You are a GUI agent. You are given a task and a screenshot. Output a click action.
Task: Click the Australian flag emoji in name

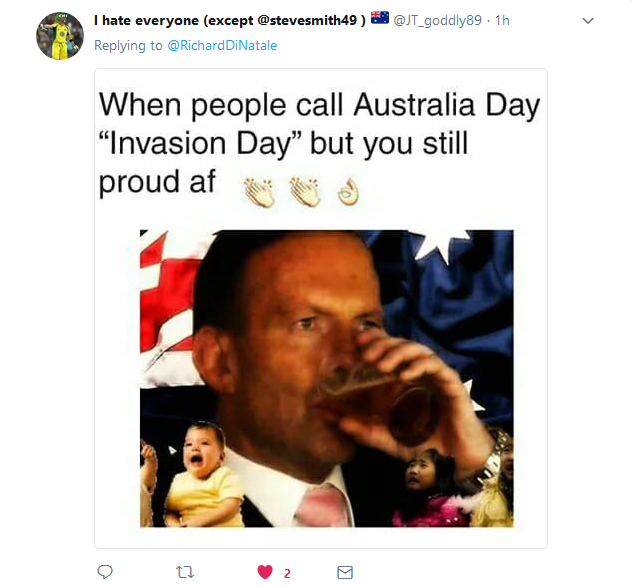[380, 18]
